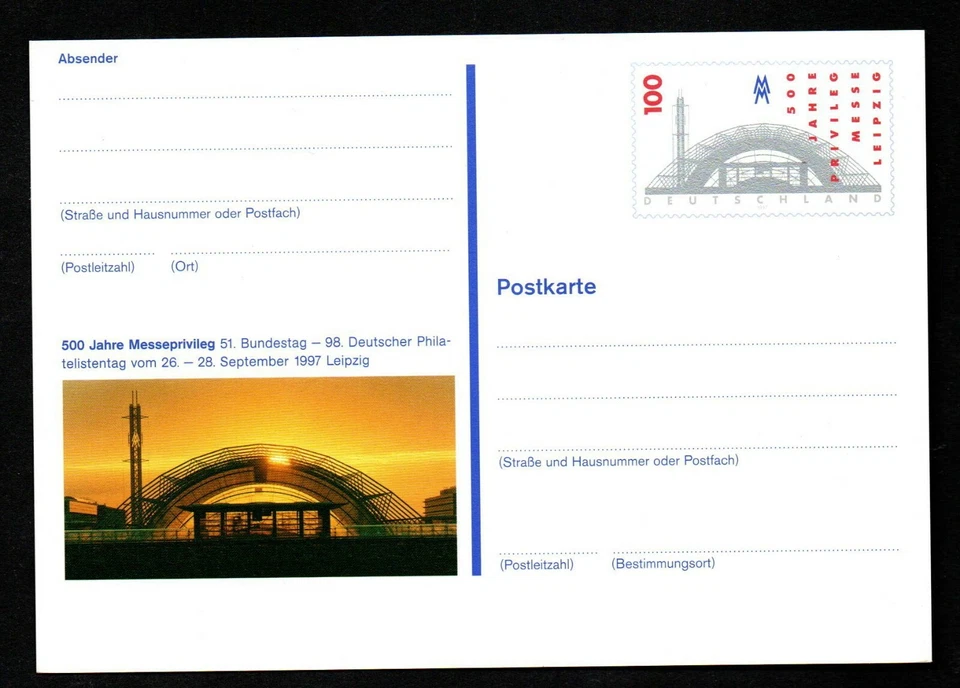Click the red "100" value on the stamp

pos(653,94)
